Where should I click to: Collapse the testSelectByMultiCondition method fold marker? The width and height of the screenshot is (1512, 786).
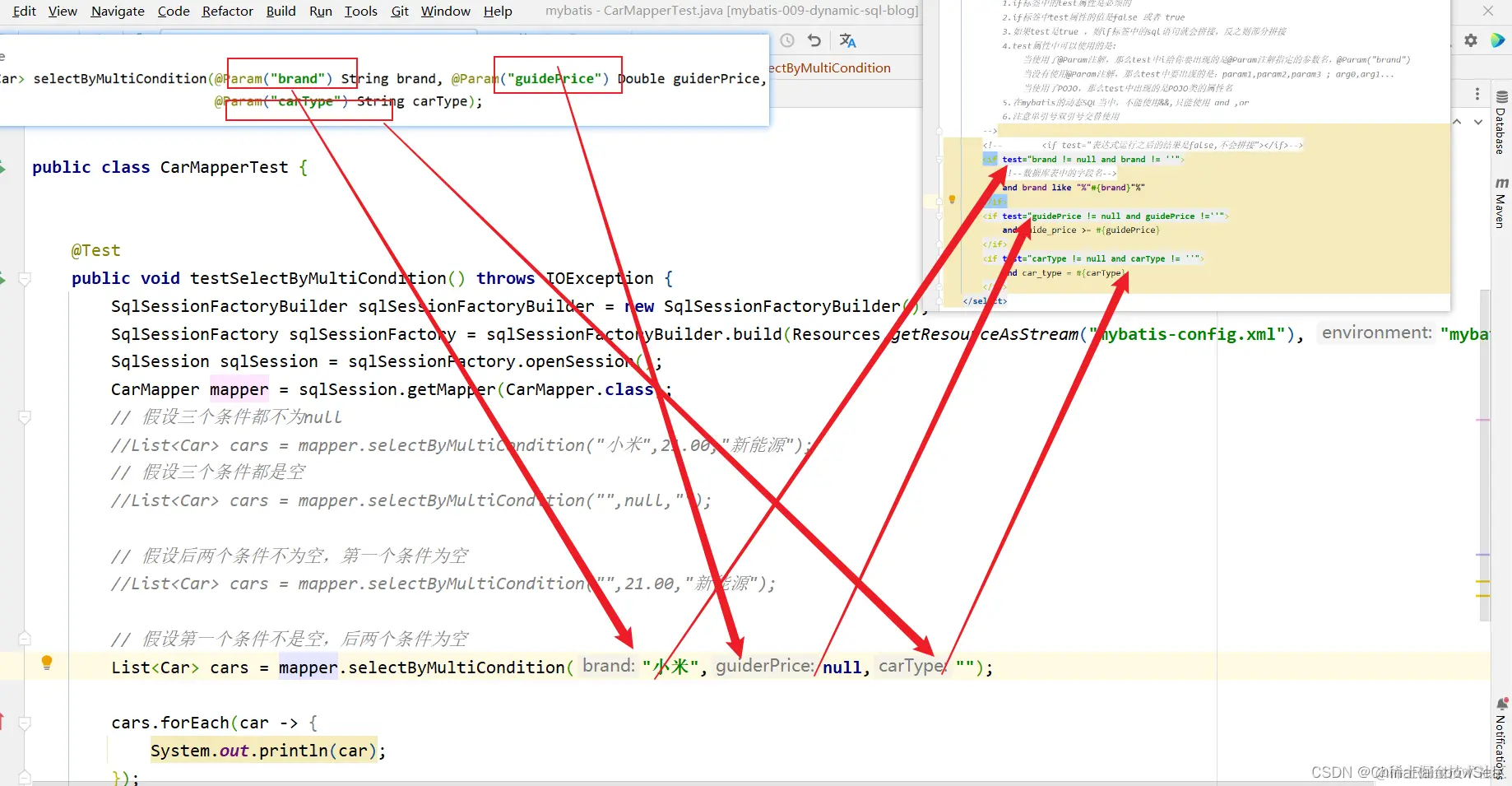coord(25,279)
